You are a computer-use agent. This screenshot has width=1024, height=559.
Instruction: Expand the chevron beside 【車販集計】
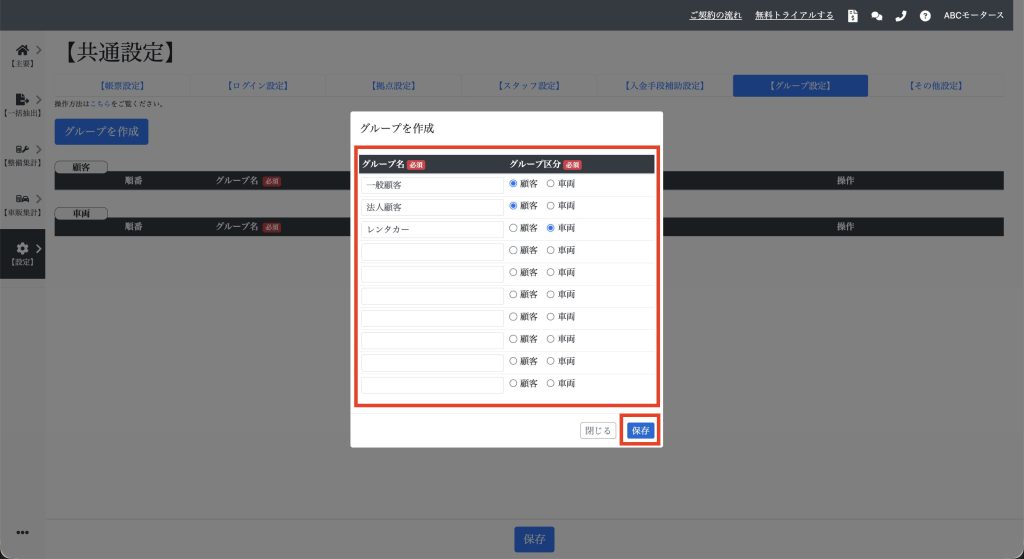click(39, 199)
